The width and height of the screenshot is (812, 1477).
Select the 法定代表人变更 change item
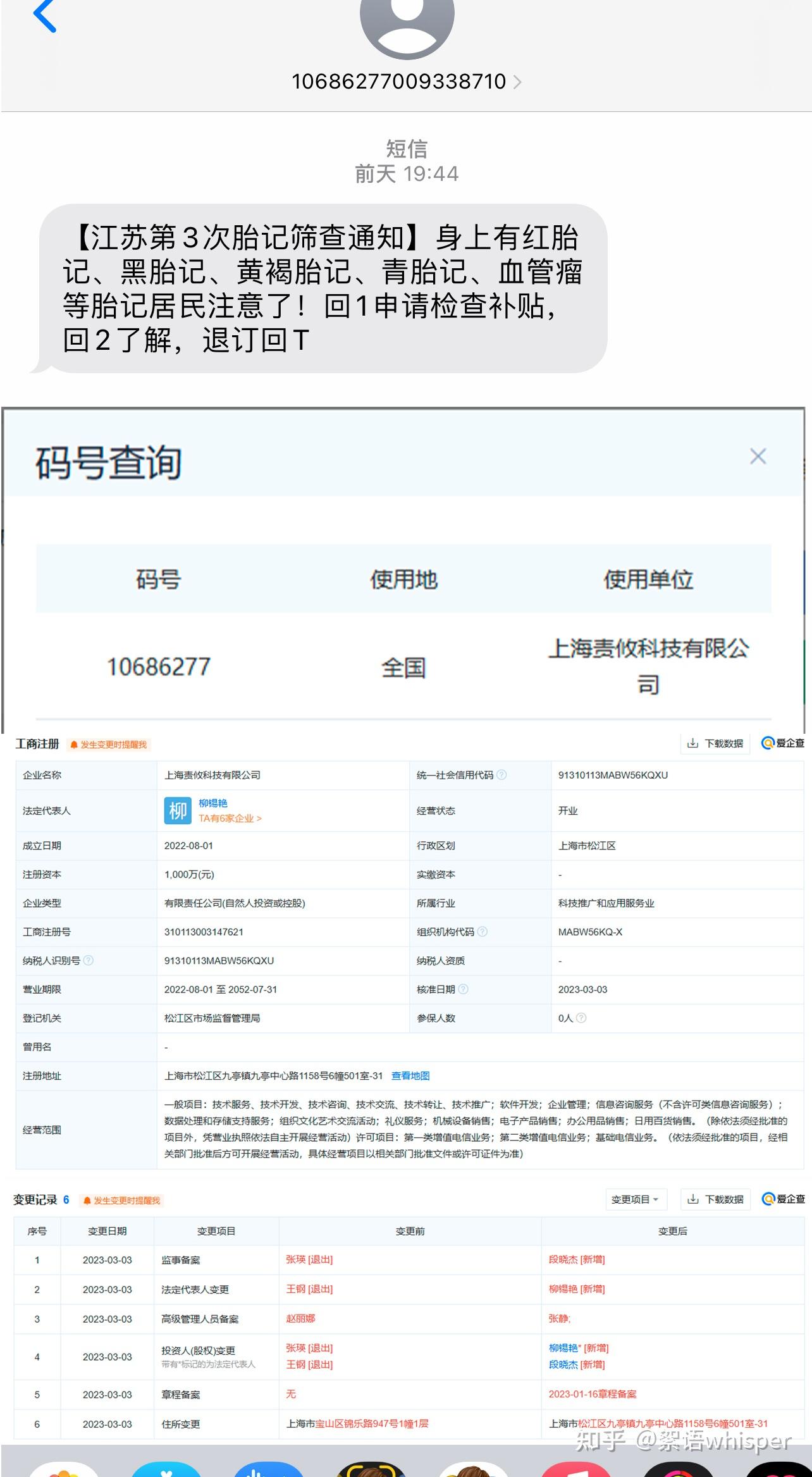click(195, 1289)
